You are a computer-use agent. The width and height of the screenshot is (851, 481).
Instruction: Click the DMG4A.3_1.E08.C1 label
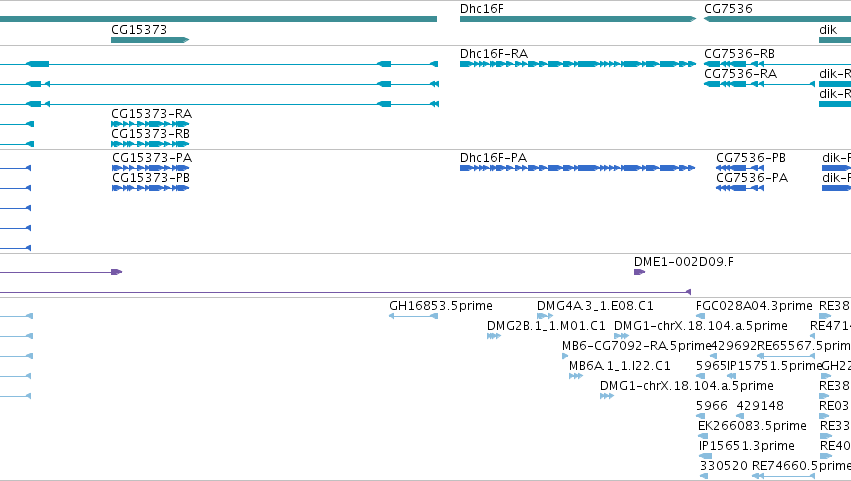pyautogui.click(x=595, y=306)
